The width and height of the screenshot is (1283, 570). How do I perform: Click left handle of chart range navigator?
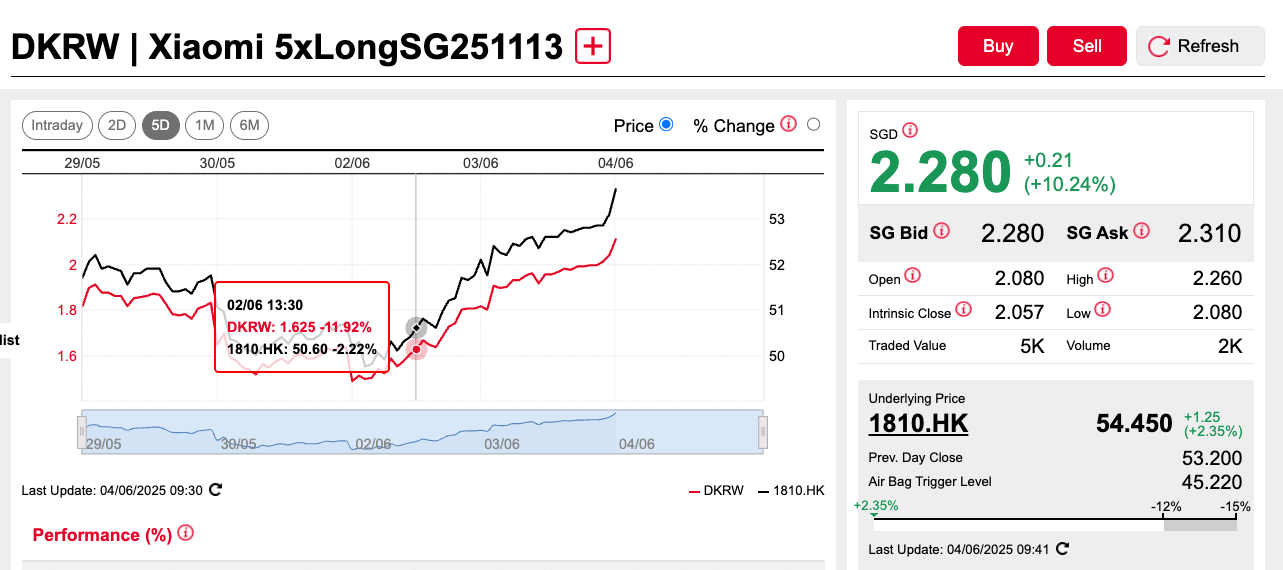point(82,432)
